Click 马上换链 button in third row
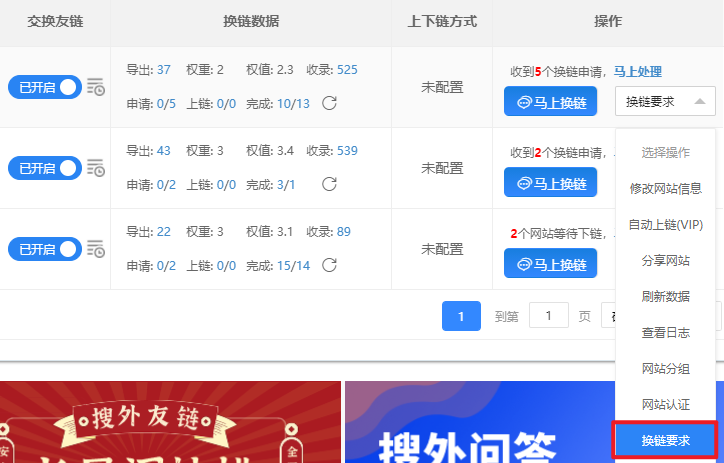This screenshot has width=724, height=463. [550, 263]
